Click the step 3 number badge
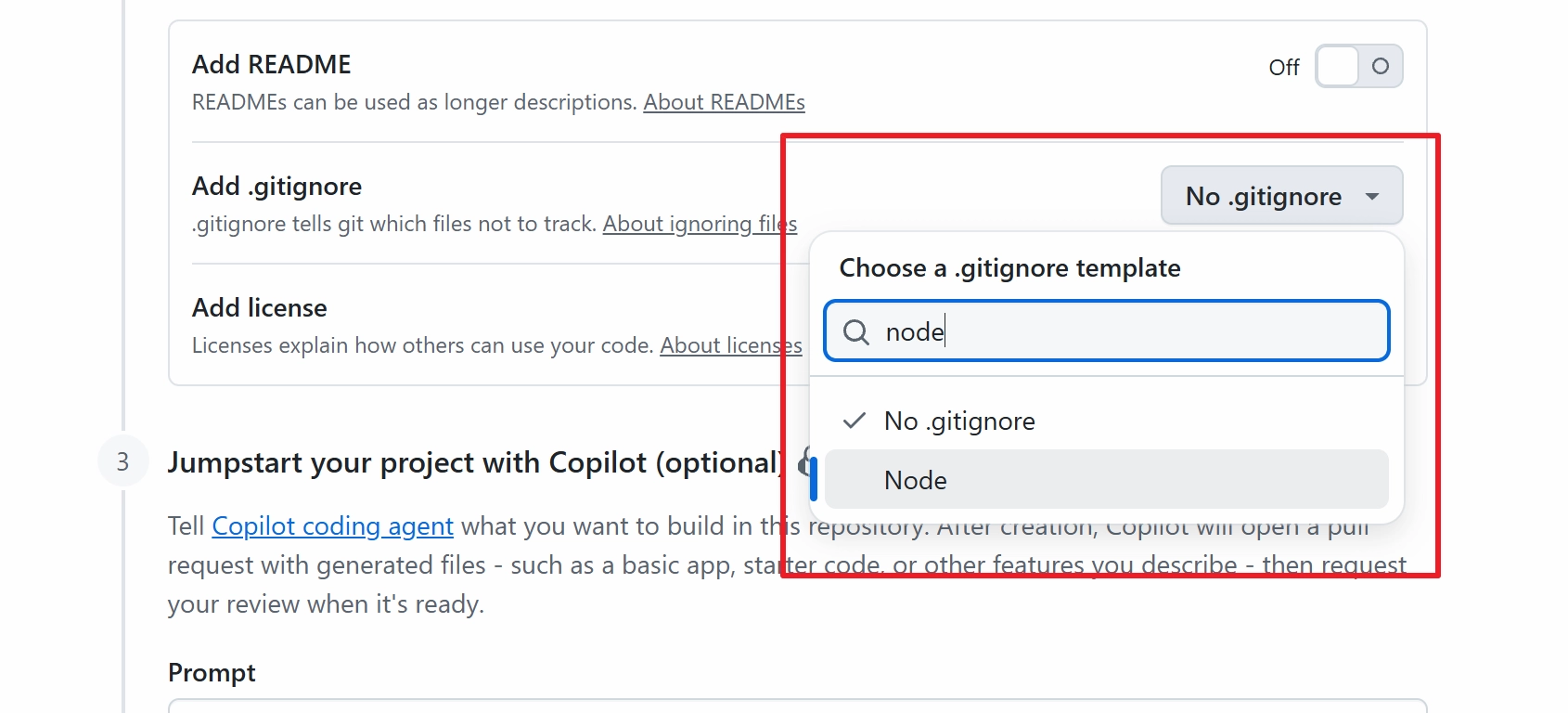 [122, 461]
